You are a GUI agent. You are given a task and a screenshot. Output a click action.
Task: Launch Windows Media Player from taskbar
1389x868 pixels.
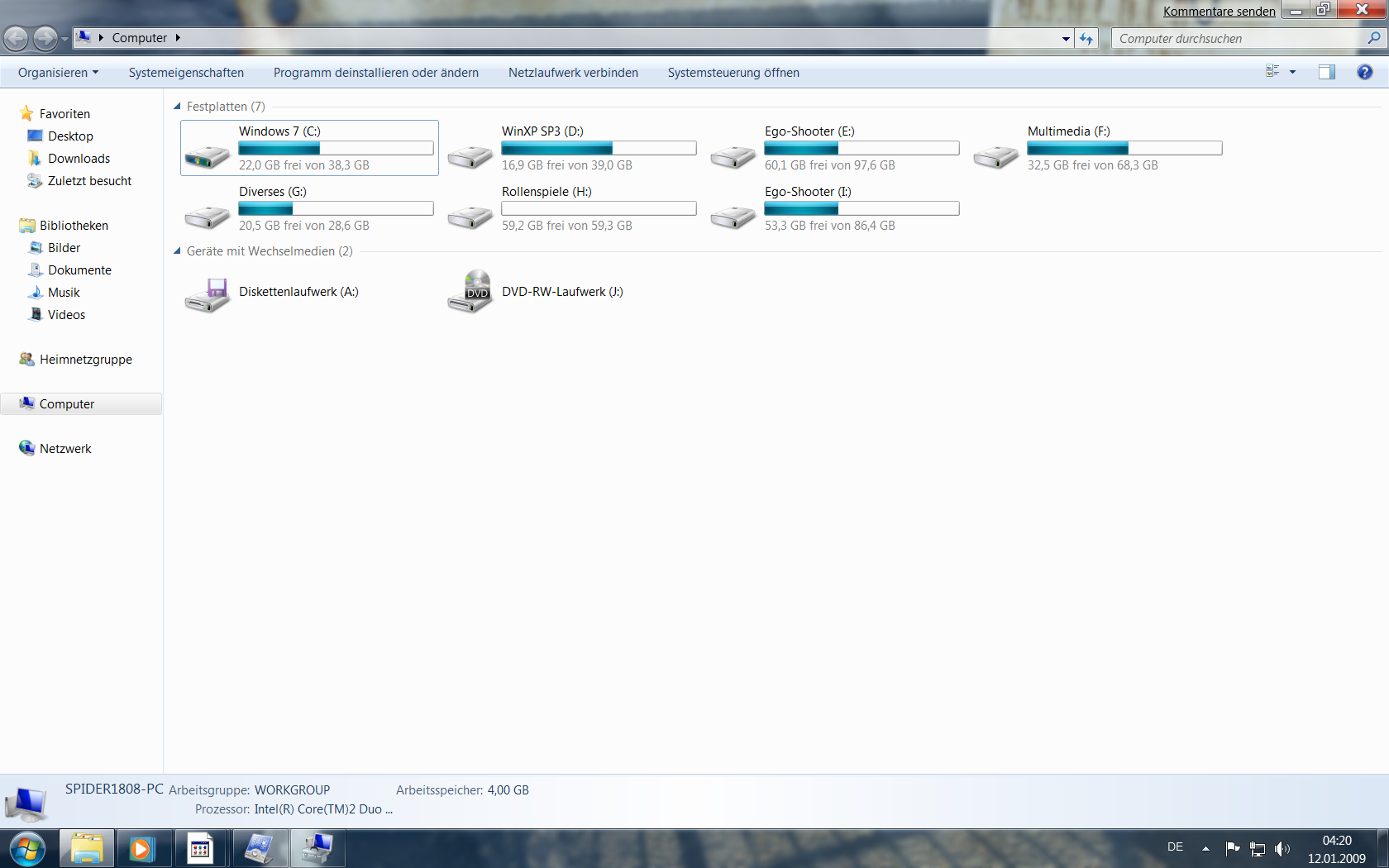coord(143,849)
